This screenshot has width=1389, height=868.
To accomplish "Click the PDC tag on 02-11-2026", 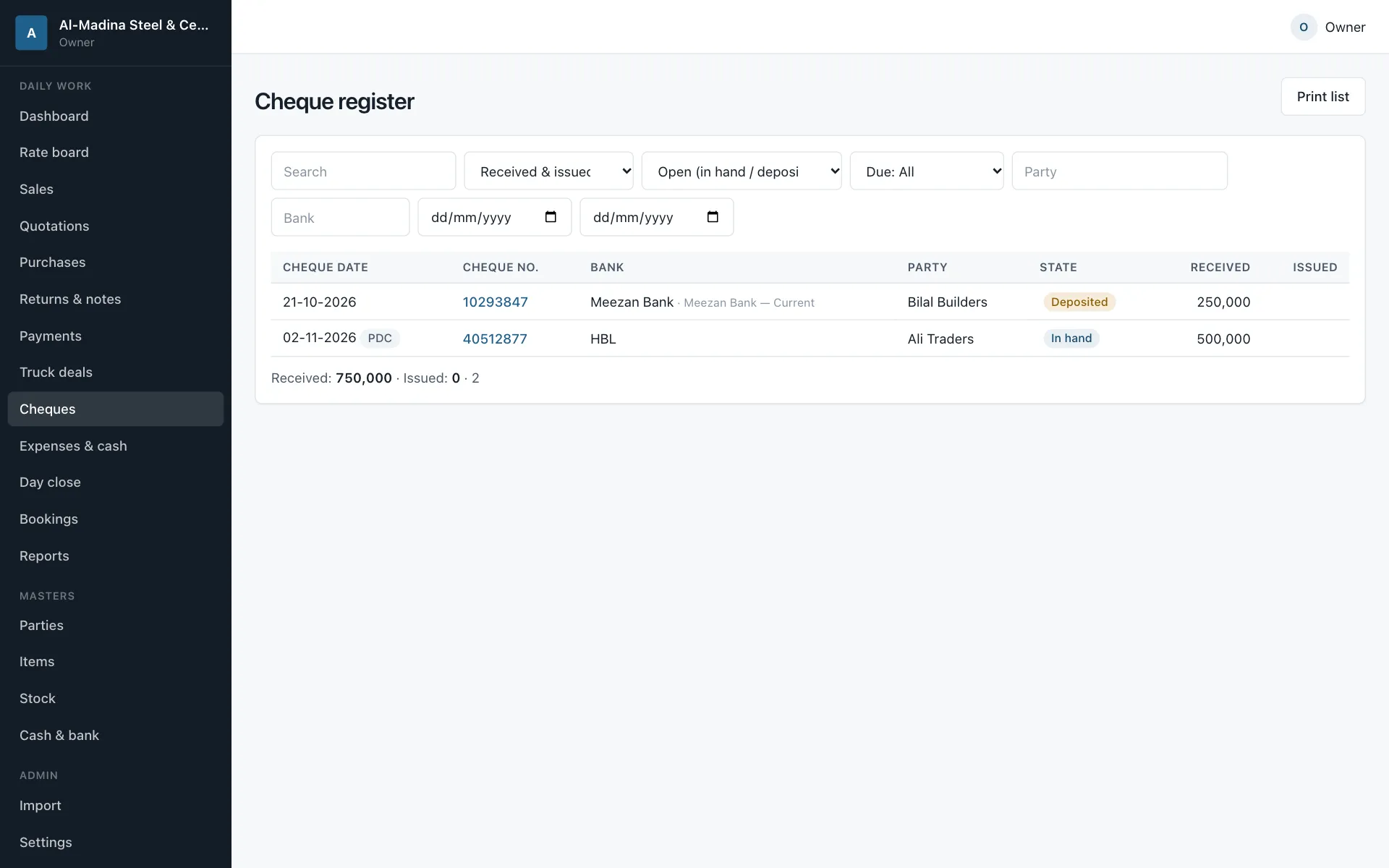I will pyautogui.click(x=380, y=338).
